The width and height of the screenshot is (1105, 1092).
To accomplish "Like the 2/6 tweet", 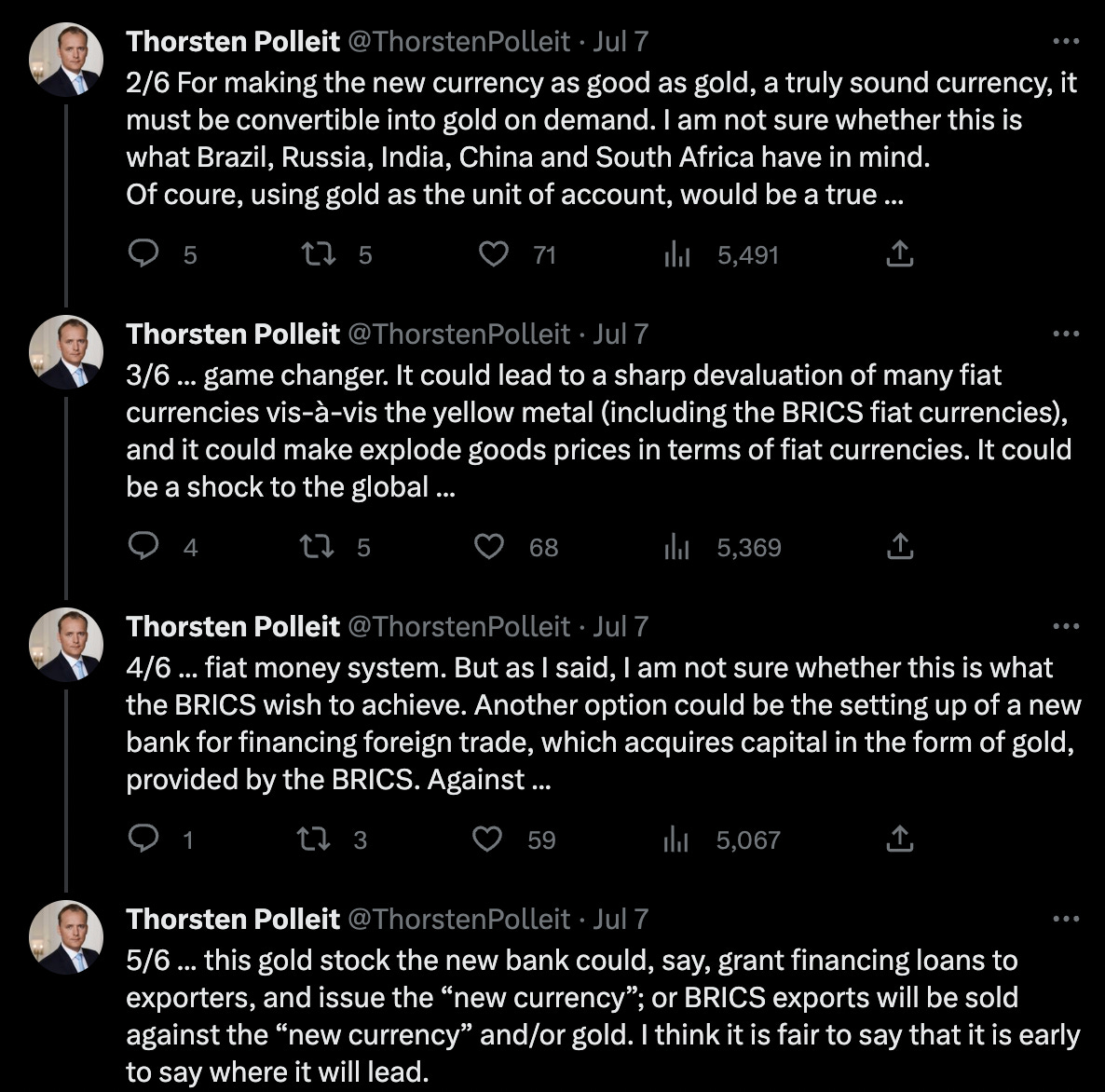I will pos(493,253).
